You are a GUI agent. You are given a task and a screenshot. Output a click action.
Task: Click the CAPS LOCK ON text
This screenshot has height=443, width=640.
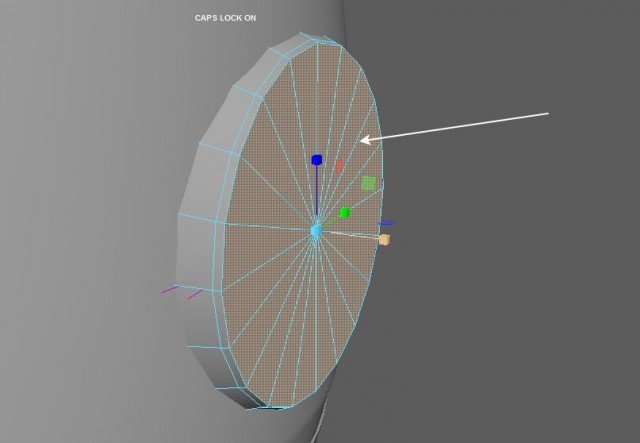tap(225, 19)
